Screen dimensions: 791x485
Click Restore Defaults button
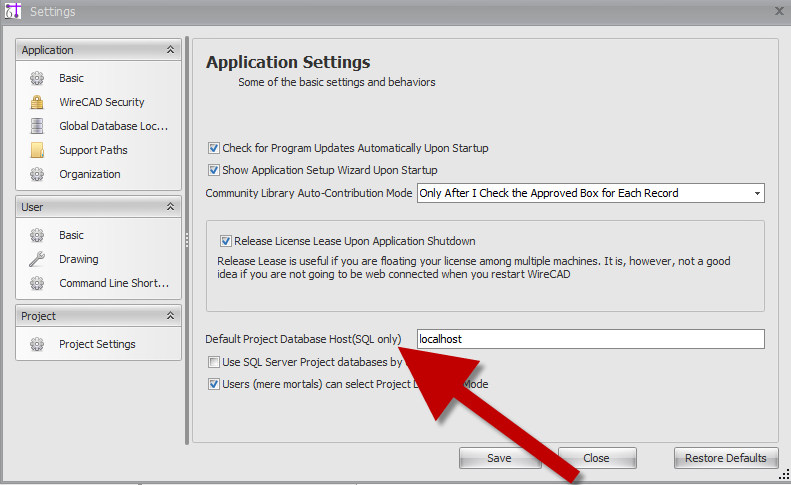726,458
